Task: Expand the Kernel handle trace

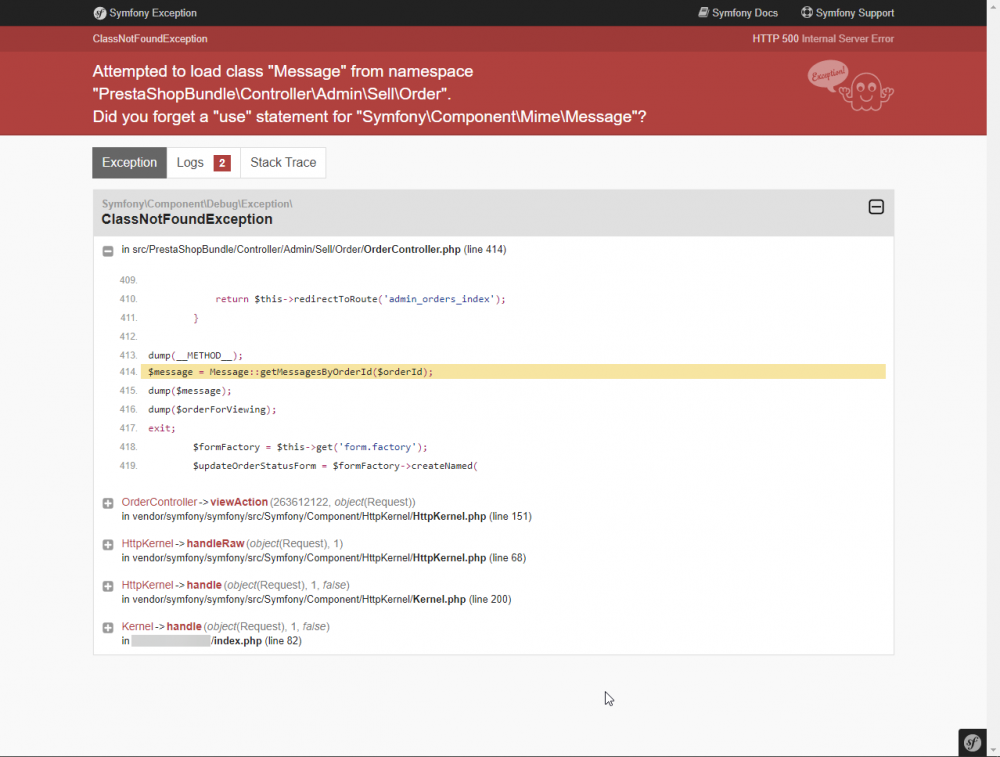Action: tap(108, 628)
